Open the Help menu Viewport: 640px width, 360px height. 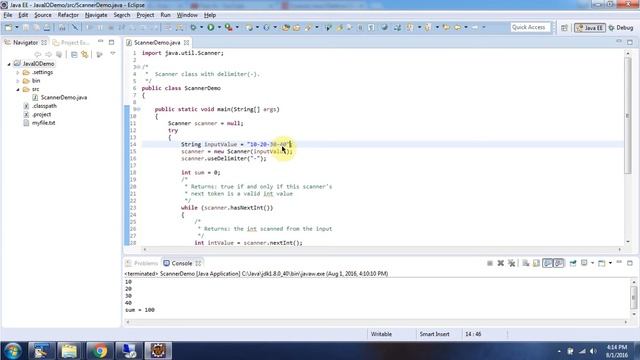coord(210,15)
